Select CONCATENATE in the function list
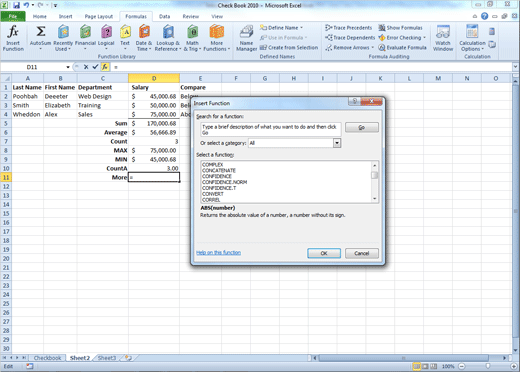The width and height of the screenshot is (520, 372). click(x=219, y=170)
